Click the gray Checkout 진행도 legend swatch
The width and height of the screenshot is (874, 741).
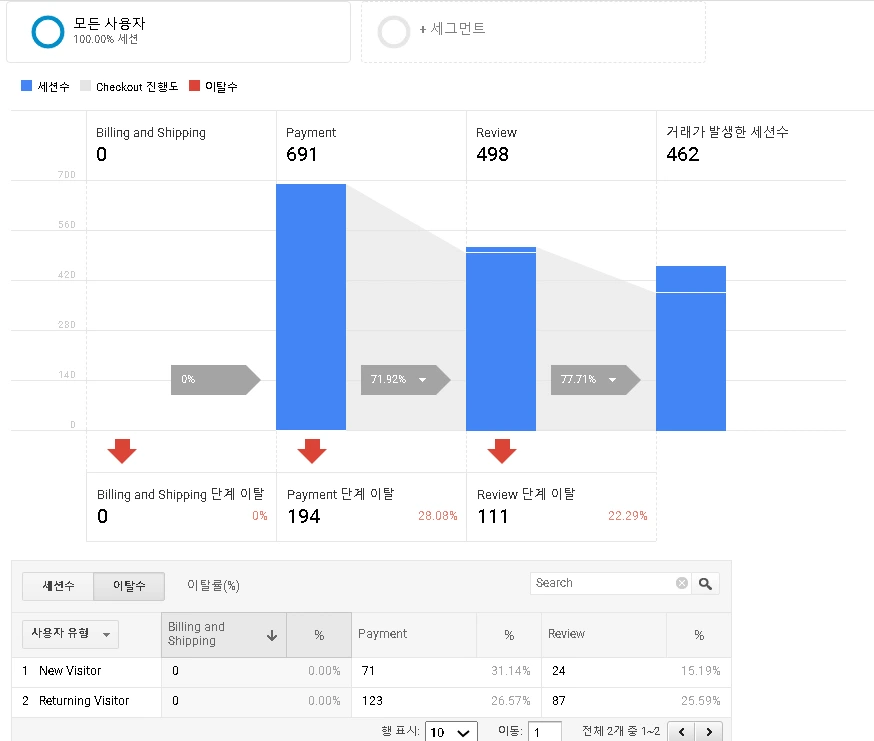tap(85, 85)
